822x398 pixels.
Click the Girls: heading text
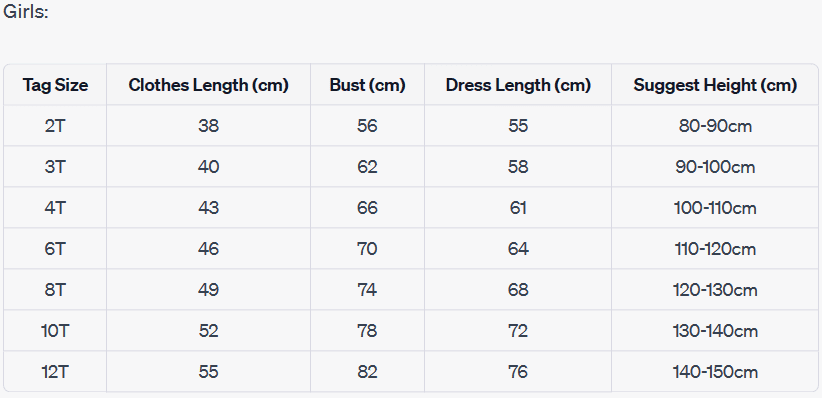click(x=26, y=12)
